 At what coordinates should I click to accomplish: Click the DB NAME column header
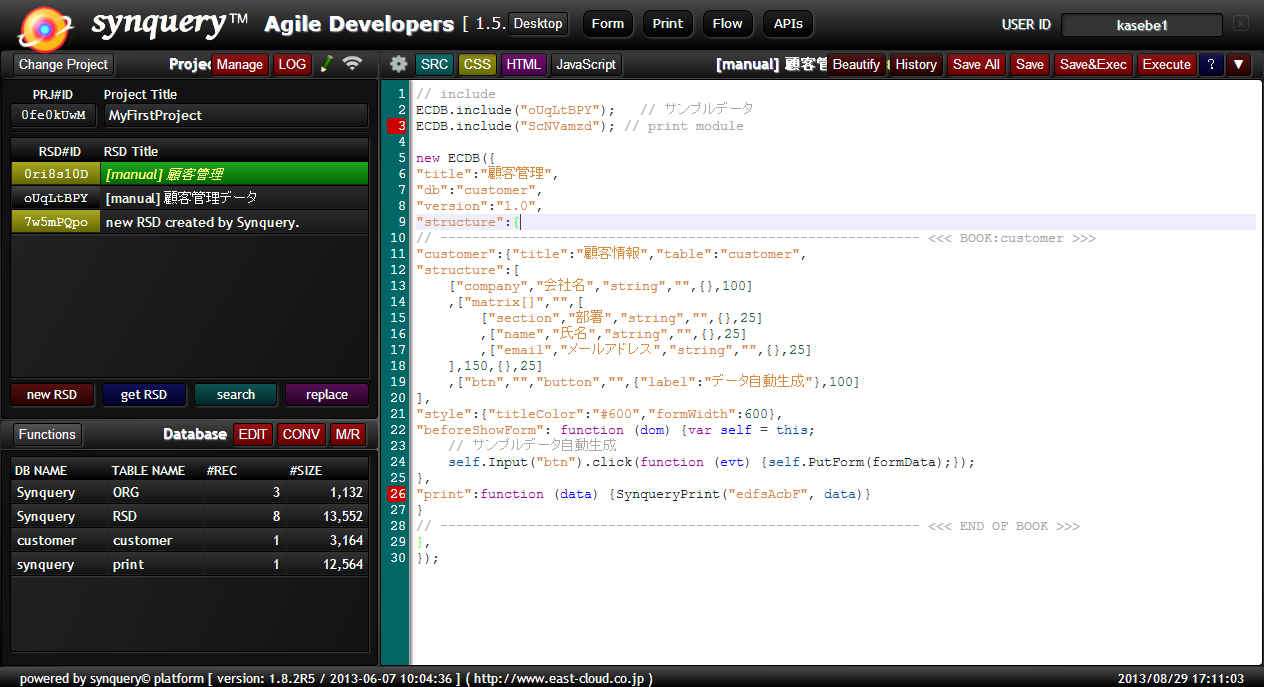(43, 470)
